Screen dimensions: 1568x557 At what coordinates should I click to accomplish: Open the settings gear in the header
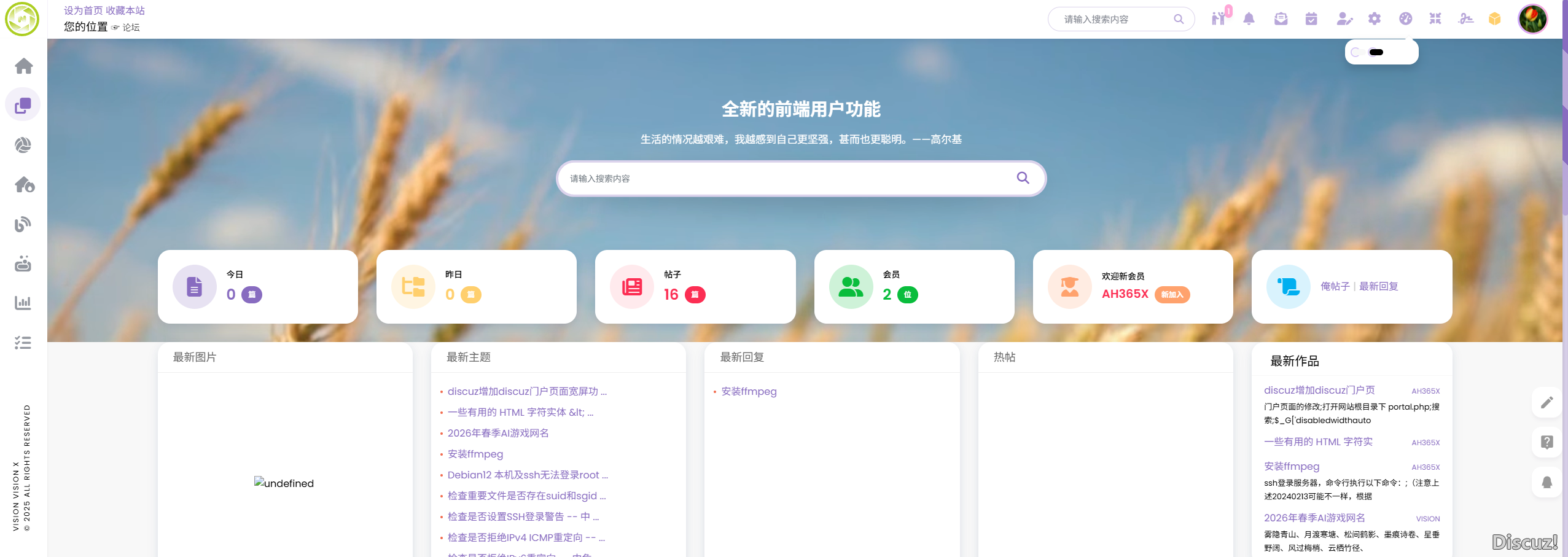click(1375, 19)
